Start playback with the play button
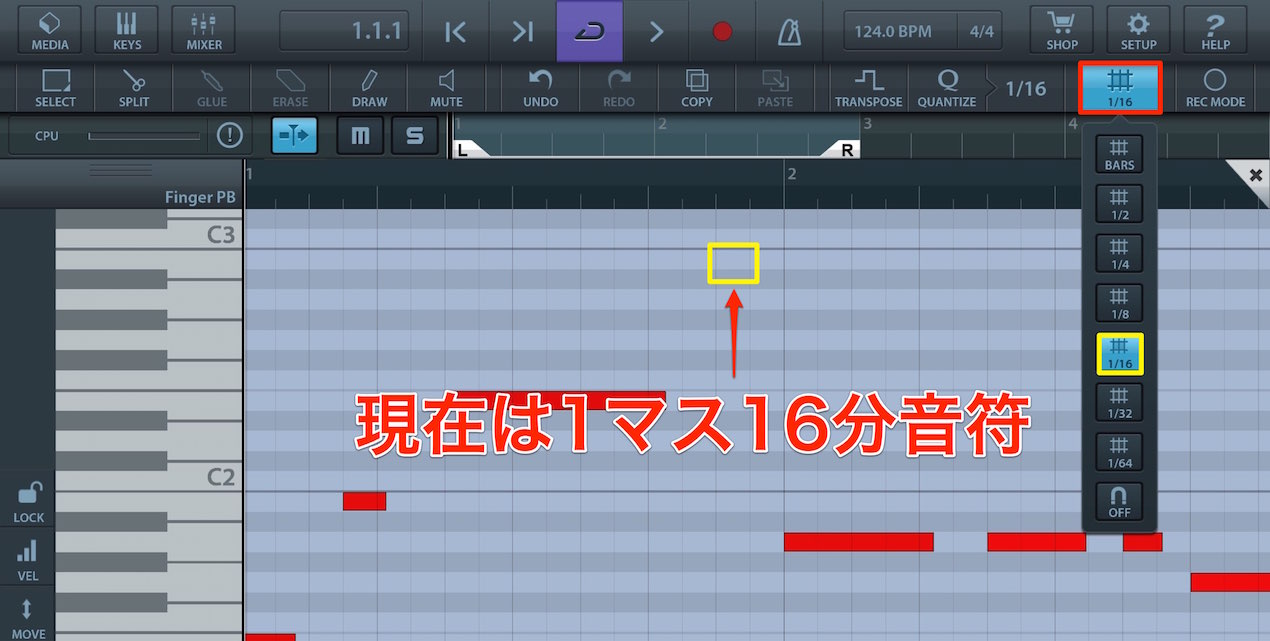This screenshot has height=641, width=1270. click(x=656, y=31)
